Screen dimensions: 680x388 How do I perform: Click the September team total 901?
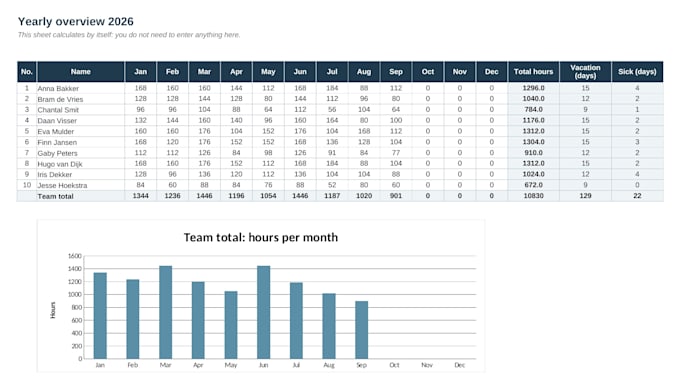pyautogui.click(x=396, y=196)
